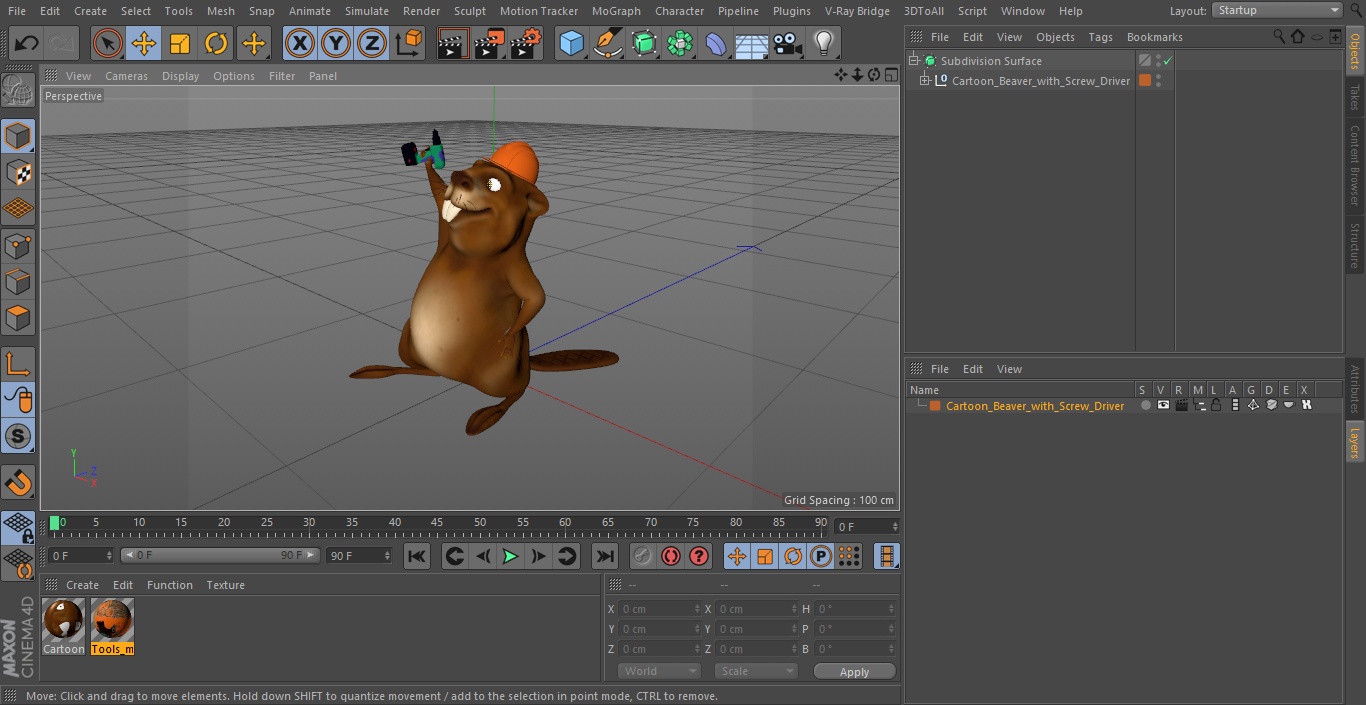Expand Cartoon_Beaver_with_Screw_Driver object node
The image size is (1366, 705).
(925, 81)
